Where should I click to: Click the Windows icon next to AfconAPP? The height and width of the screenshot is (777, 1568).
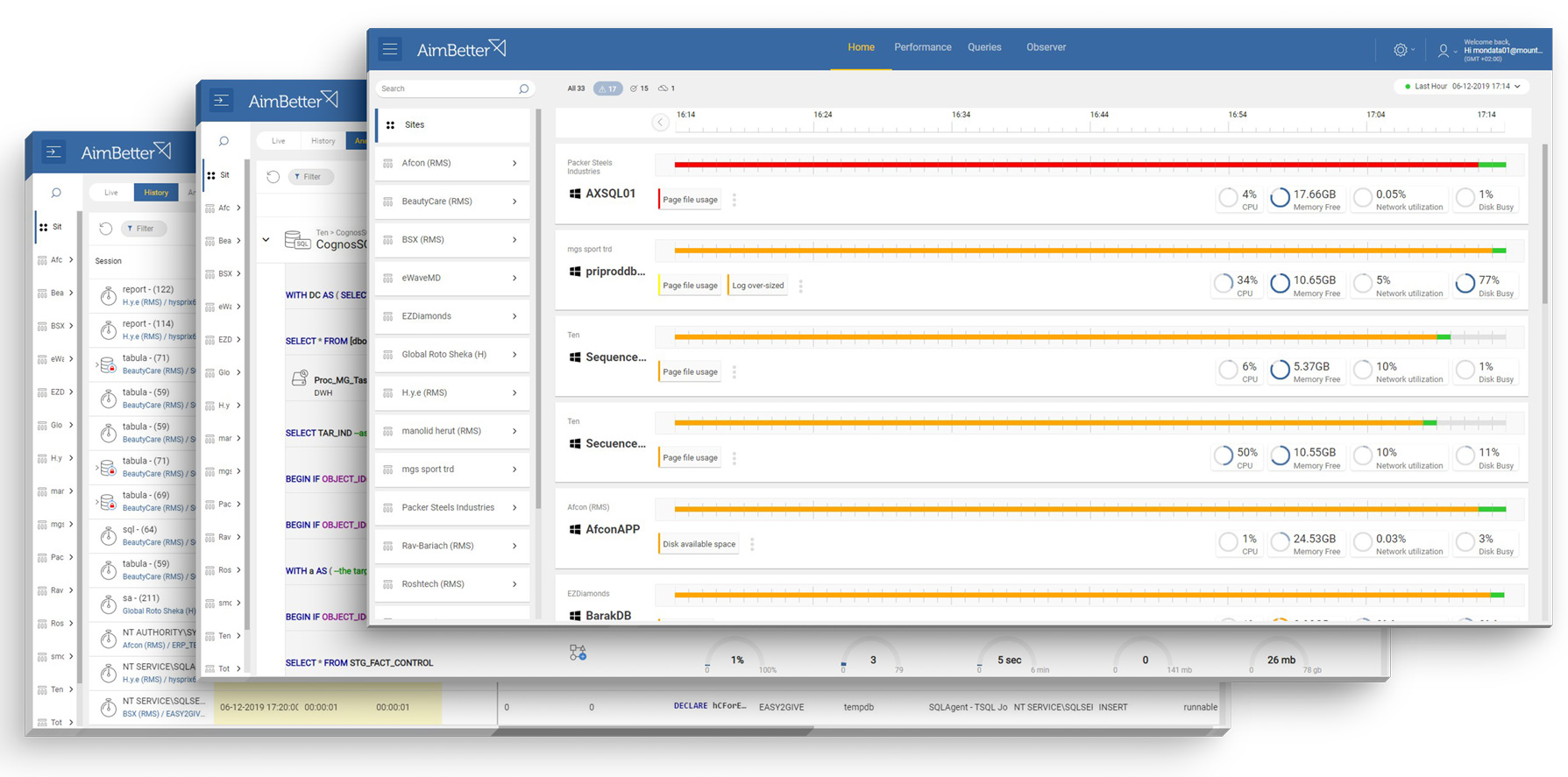coord(575,530)
